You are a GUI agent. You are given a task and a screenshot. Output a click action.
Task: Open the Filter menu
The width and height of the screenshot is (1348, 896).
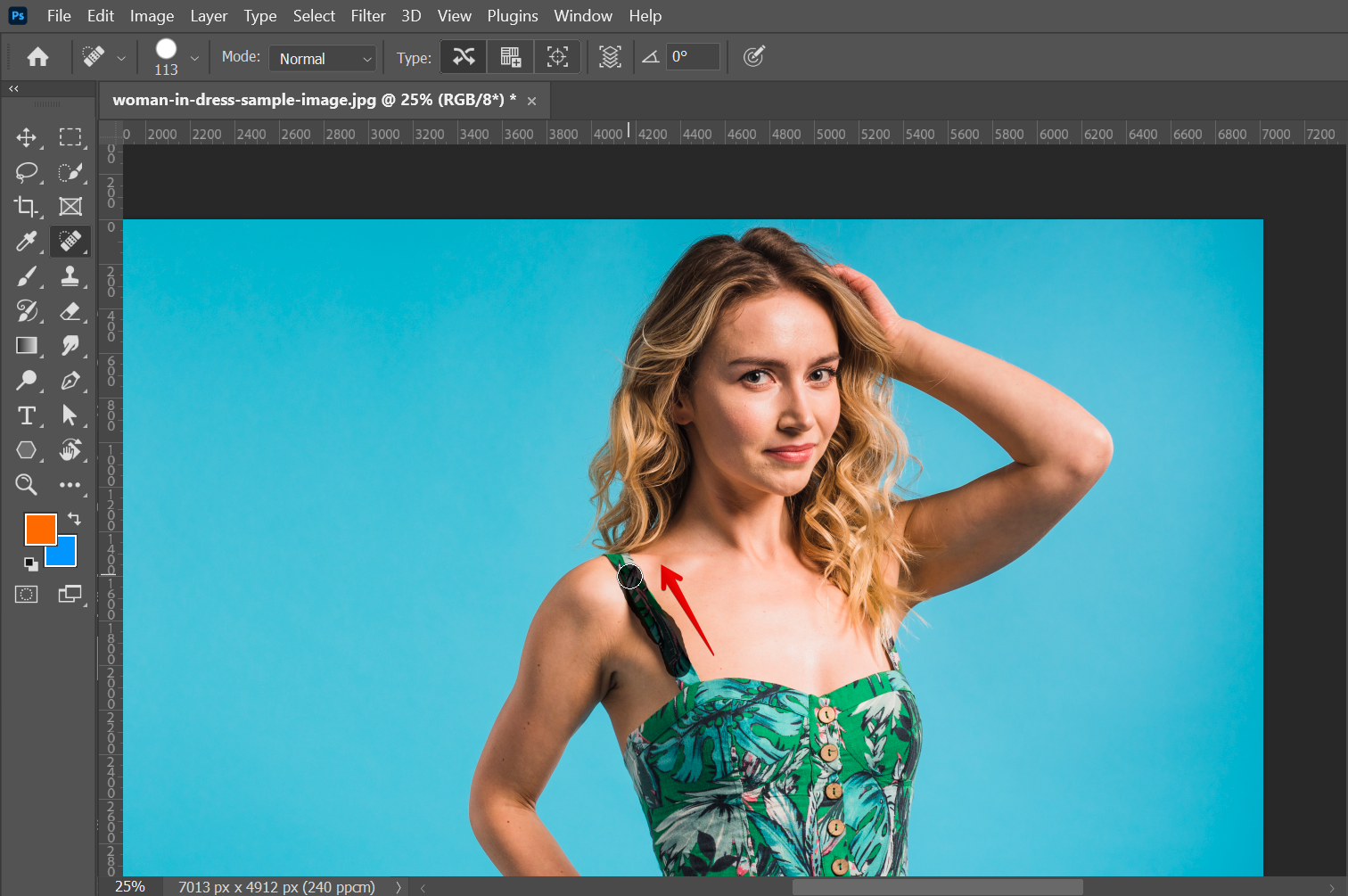(367, 16)
